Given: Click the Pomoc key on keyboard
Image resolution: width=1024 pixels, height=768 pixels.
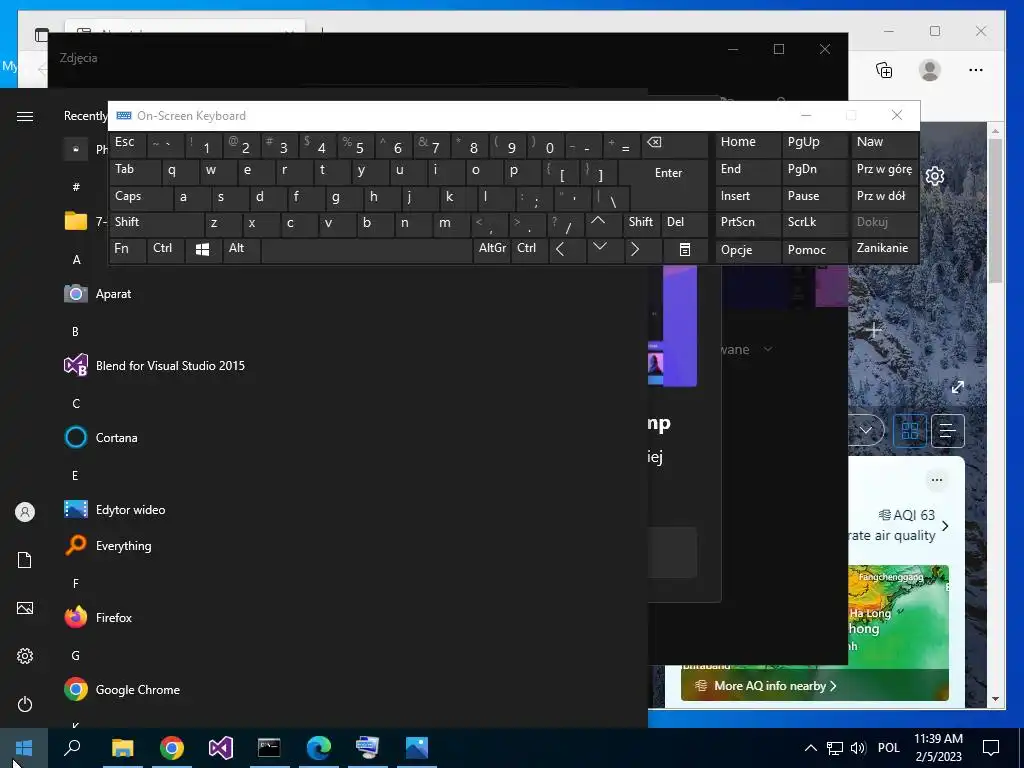Looking at the screenshot, I should (x=815, y=251).
